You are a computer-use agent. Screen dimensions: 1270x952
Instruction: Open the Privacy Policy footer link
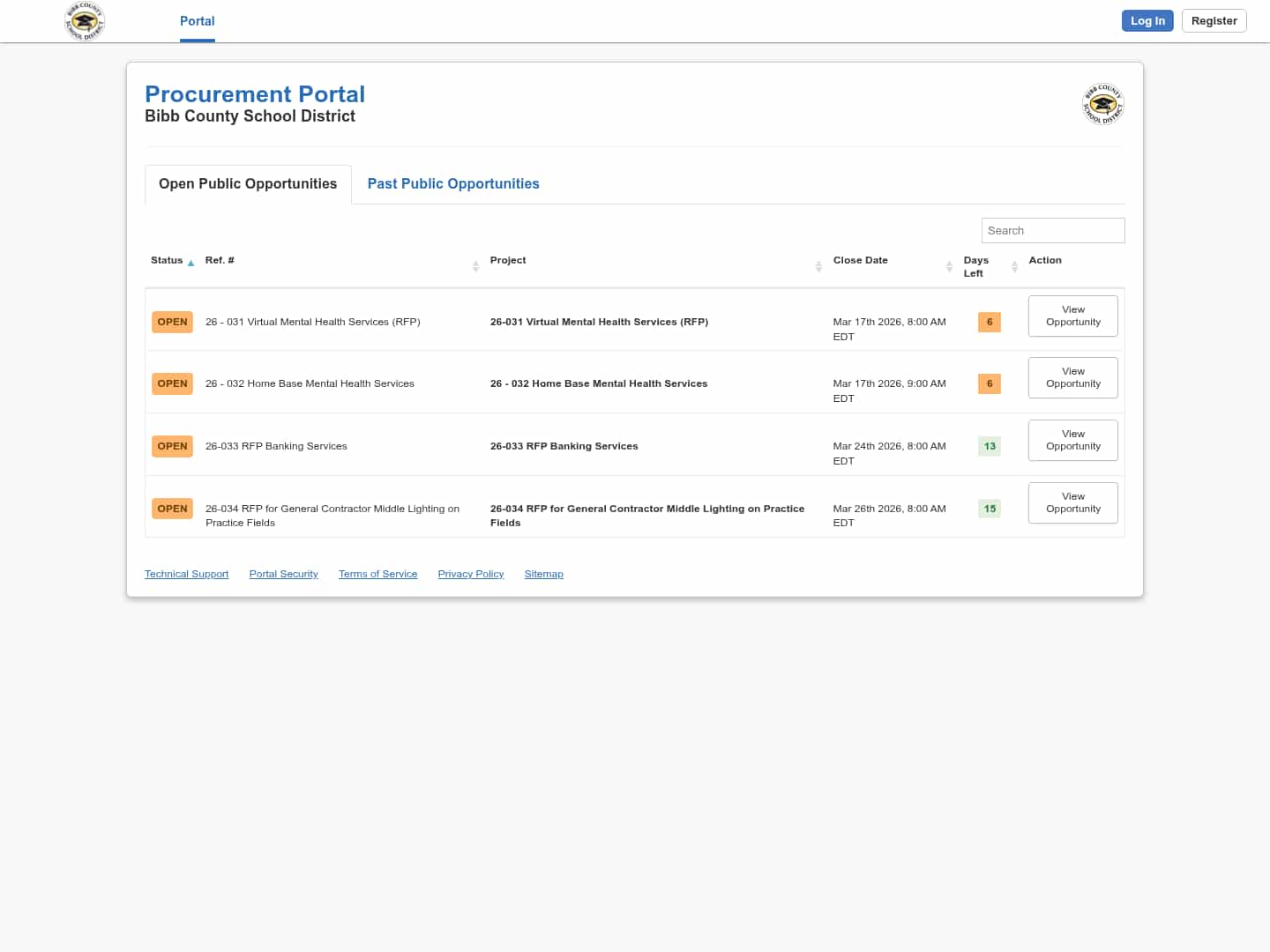click(x=470, y=575)
